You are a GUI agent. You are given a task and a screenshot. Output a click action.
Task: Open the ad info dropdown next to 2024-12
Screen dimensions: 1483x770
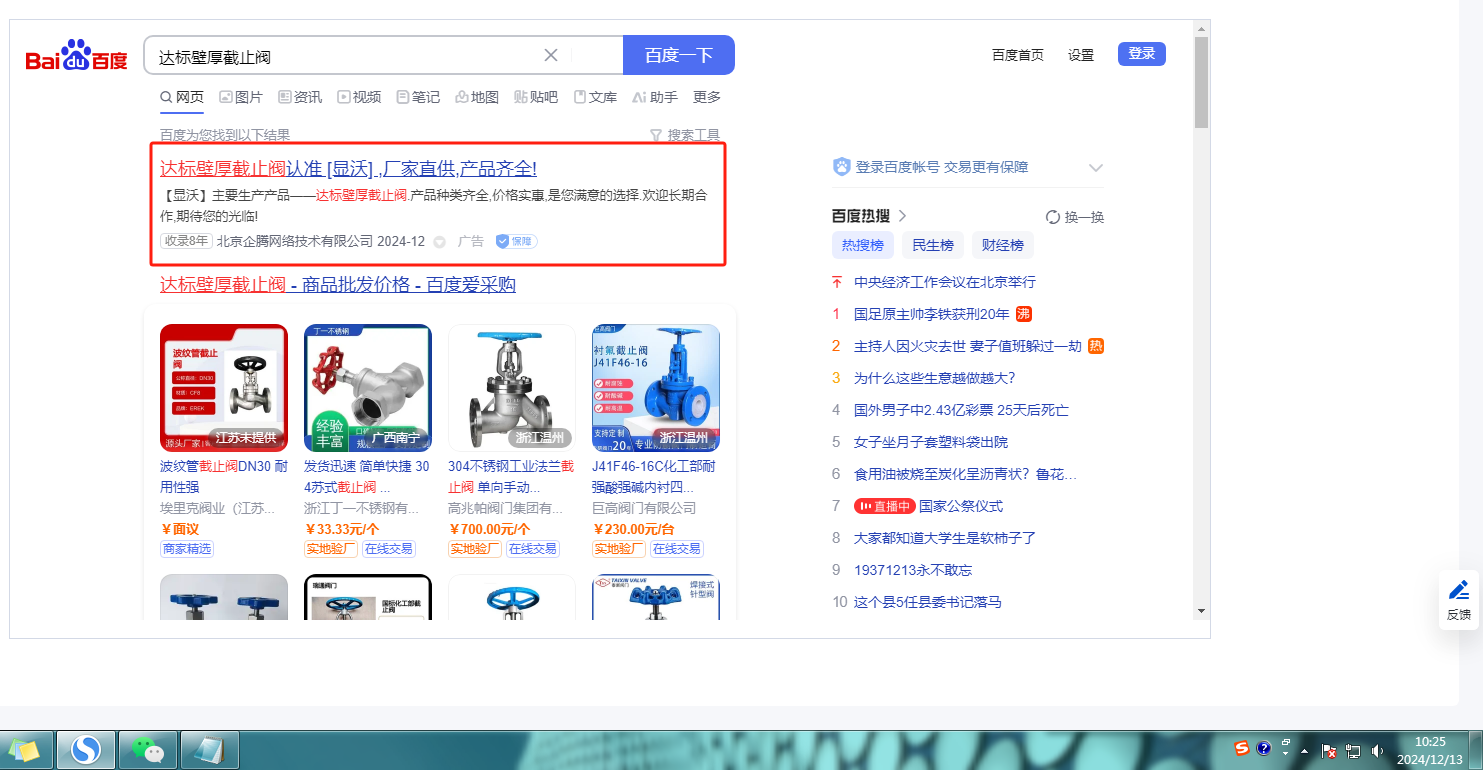coord(439,242)
